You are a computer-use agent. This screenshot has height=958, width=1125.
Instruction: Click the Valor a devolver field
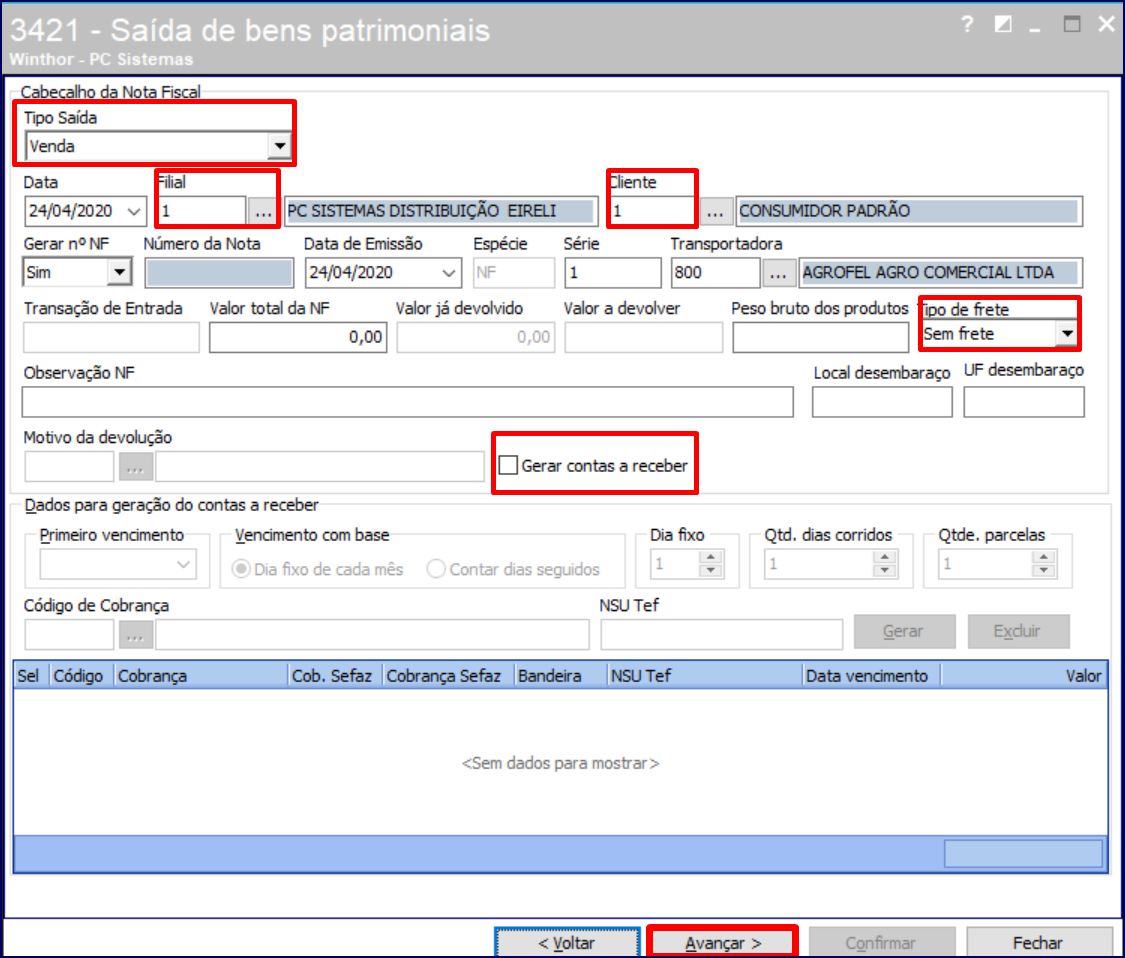(x=644, y=337)
